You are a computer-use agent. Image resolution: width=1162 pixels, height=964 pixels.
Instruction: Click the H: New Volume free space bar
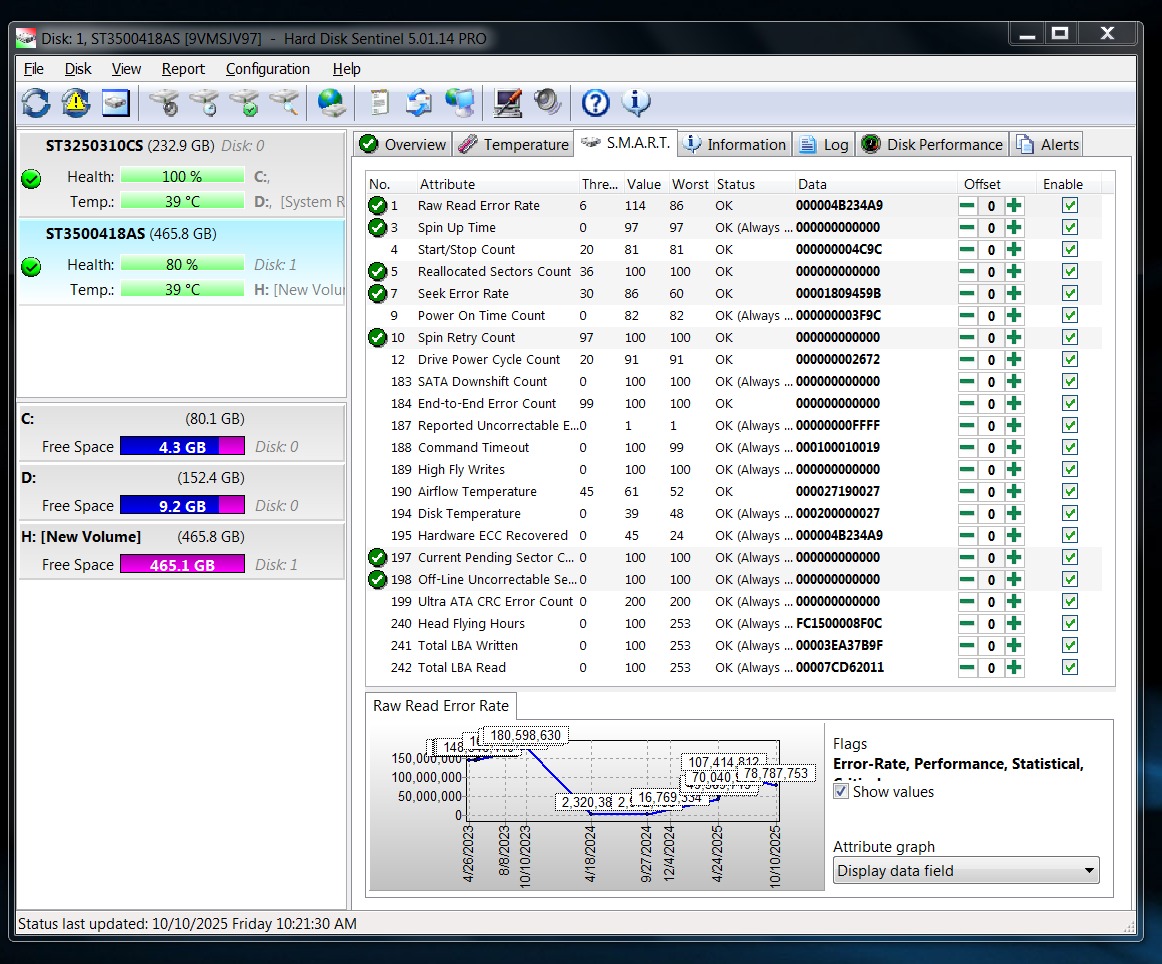pyautogui.click(x=182, y=565)
